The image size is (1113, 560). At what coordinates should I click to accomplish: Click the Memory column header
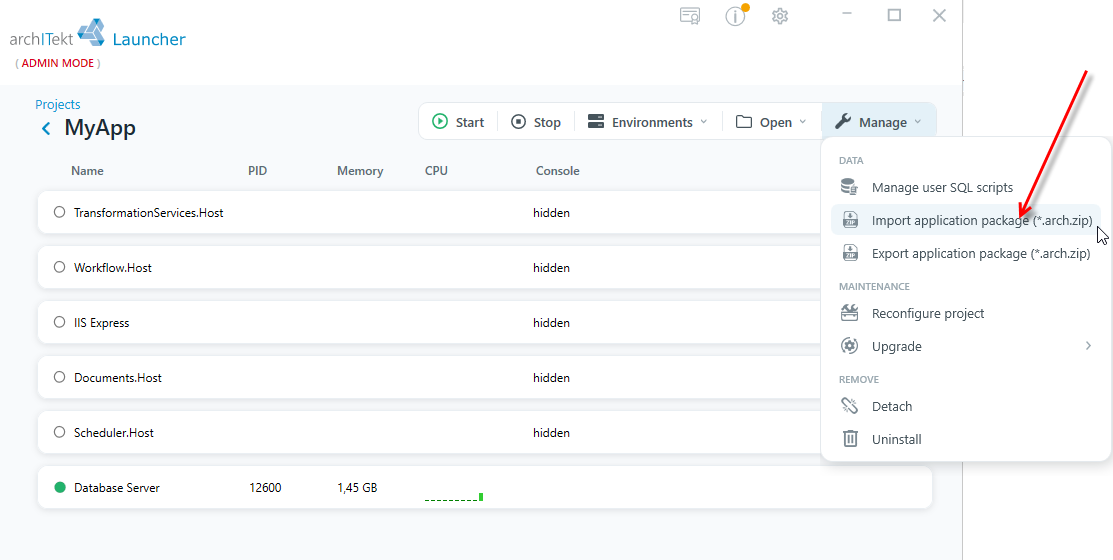click(360, 170)
